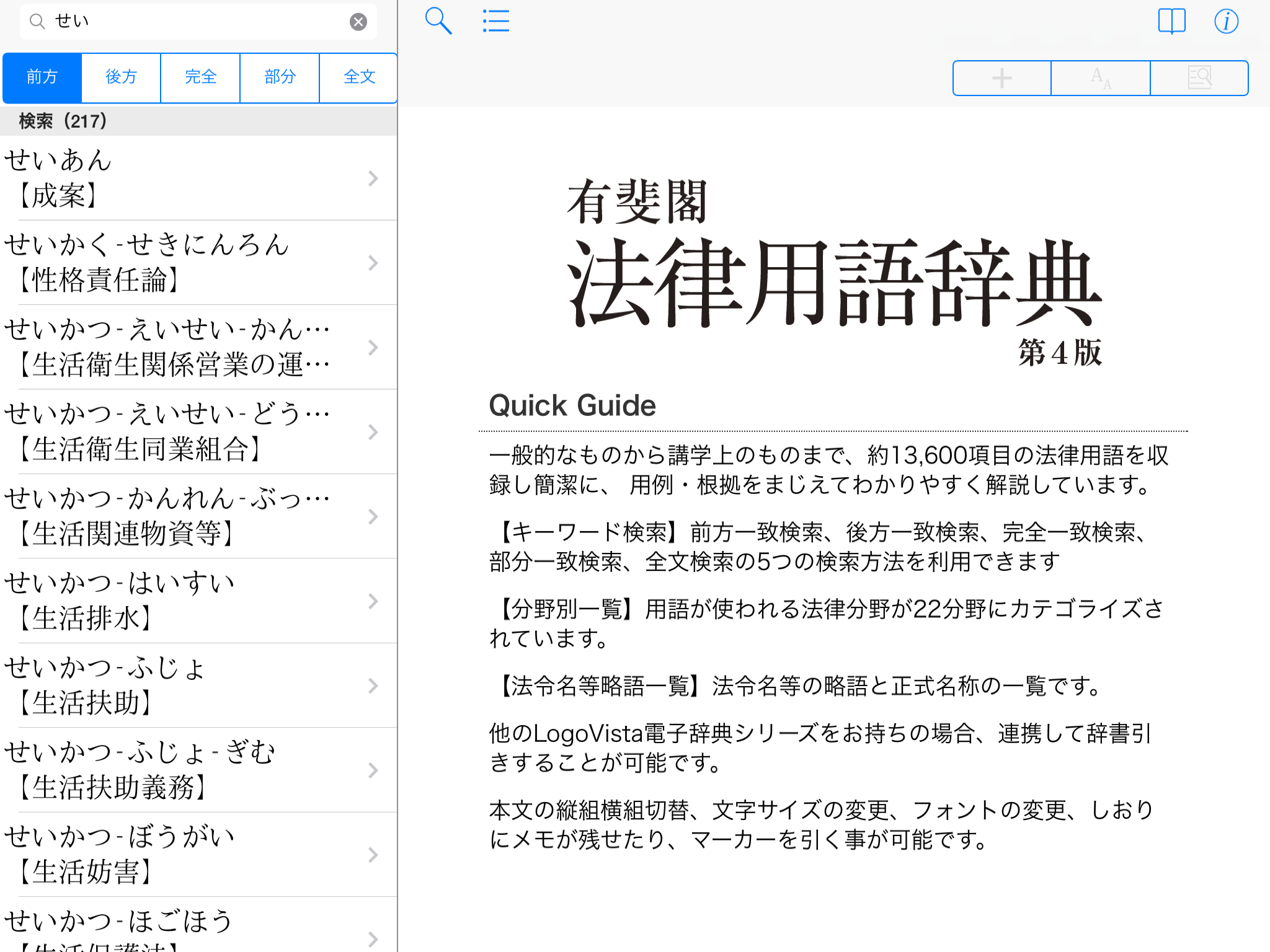
Task: Click the in-page search icon
Action: coord(1199,78)
